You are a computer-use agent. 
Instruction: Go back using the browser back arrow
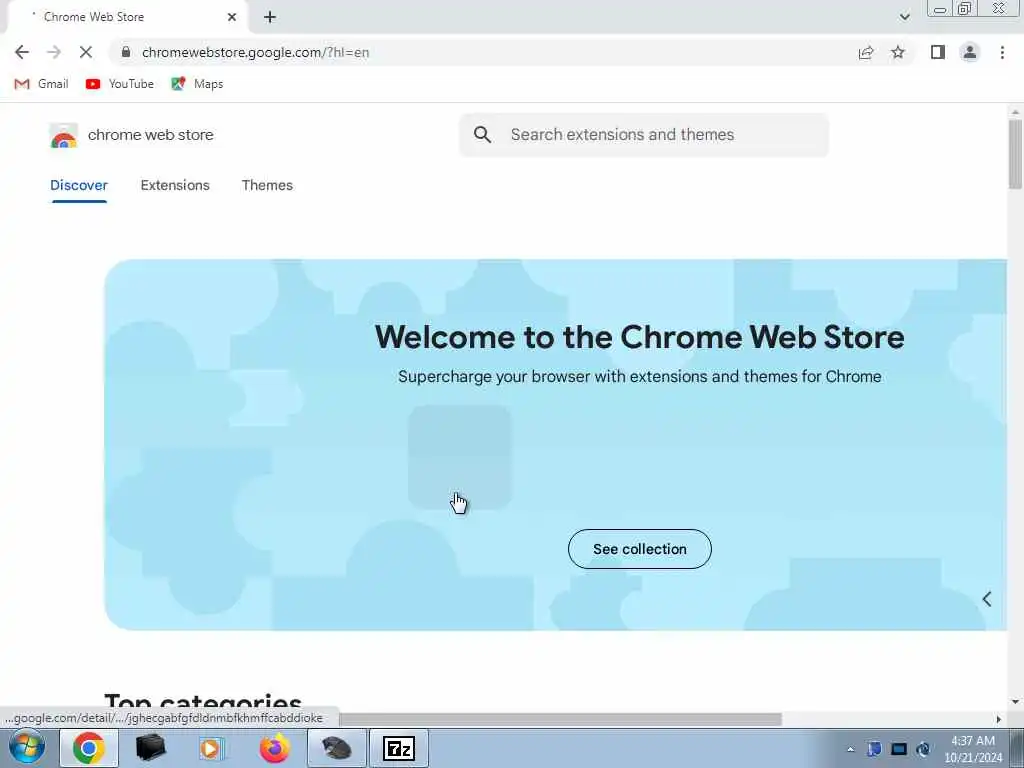22,52
